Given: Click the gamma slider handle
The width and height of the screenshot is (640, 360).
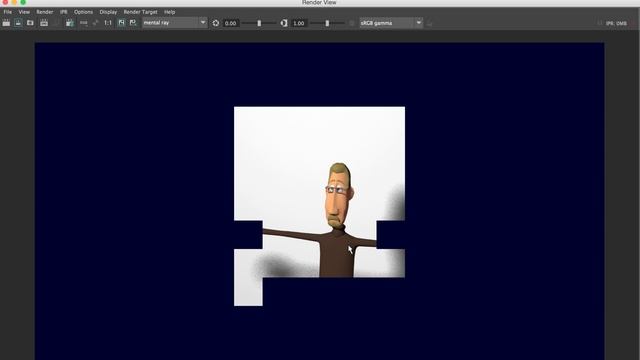Looking at the screenshot, I should click(327, 23).
